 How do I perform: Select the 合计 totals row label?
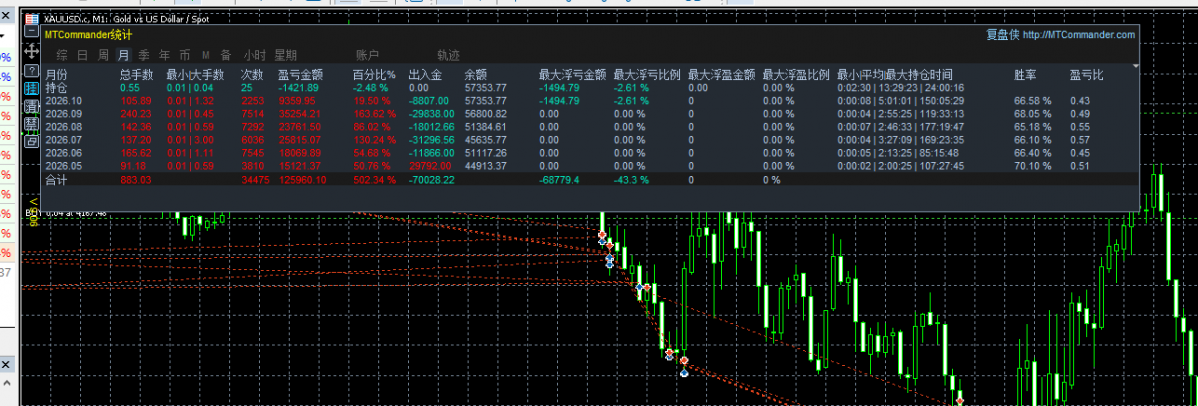coord(57,180)
